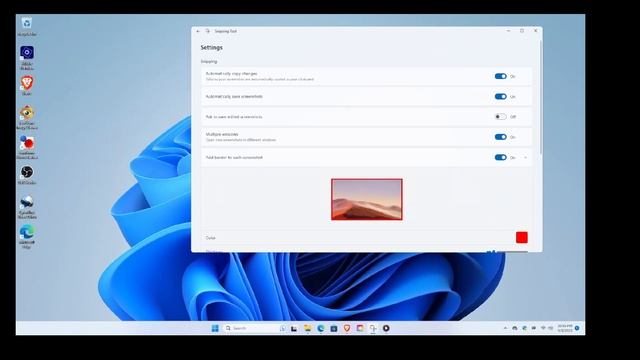Open Microsoft Store from the taskbar

[334, 328]
